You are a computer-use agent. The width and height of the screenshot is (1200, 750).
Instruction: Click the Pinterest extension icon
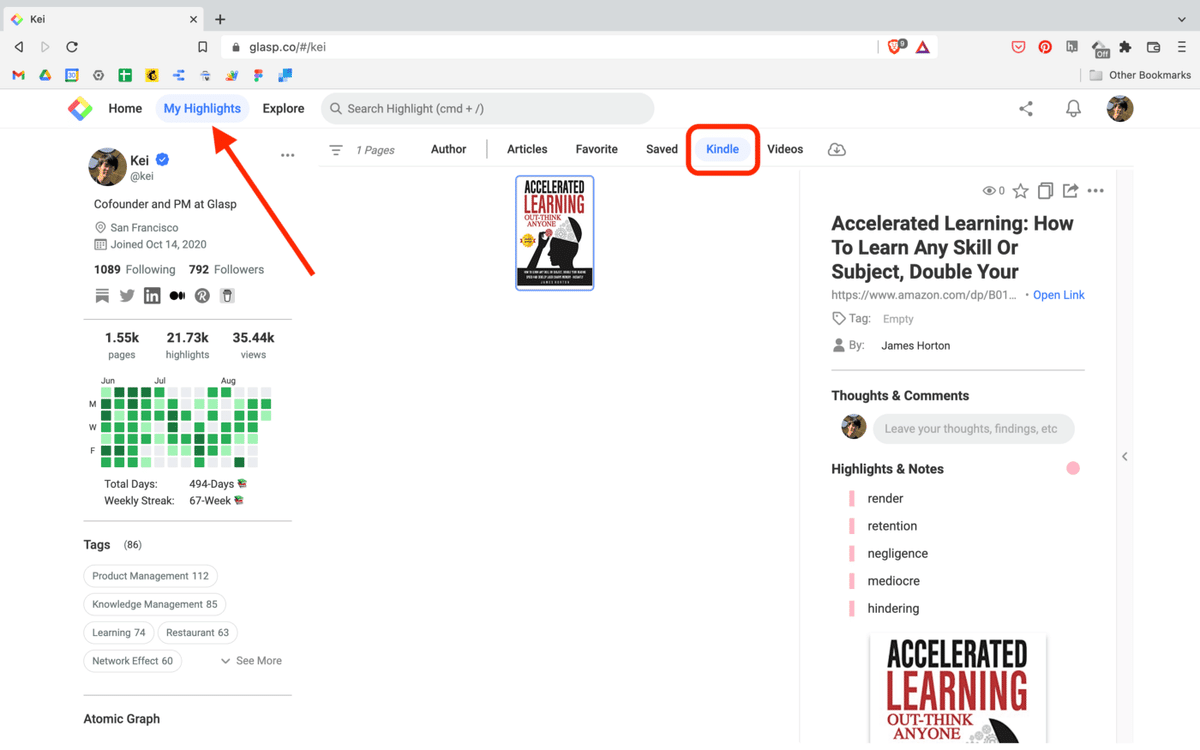(x=1045, y=47)
